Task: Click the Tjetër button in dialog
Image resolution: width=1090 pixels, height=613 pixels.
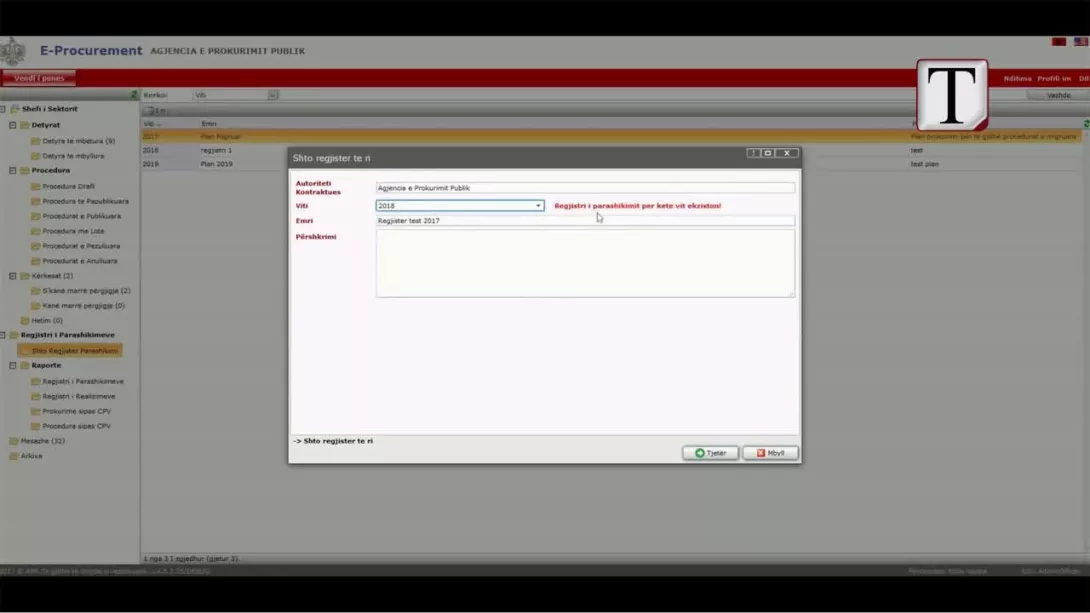Action: tap(710, 453)
